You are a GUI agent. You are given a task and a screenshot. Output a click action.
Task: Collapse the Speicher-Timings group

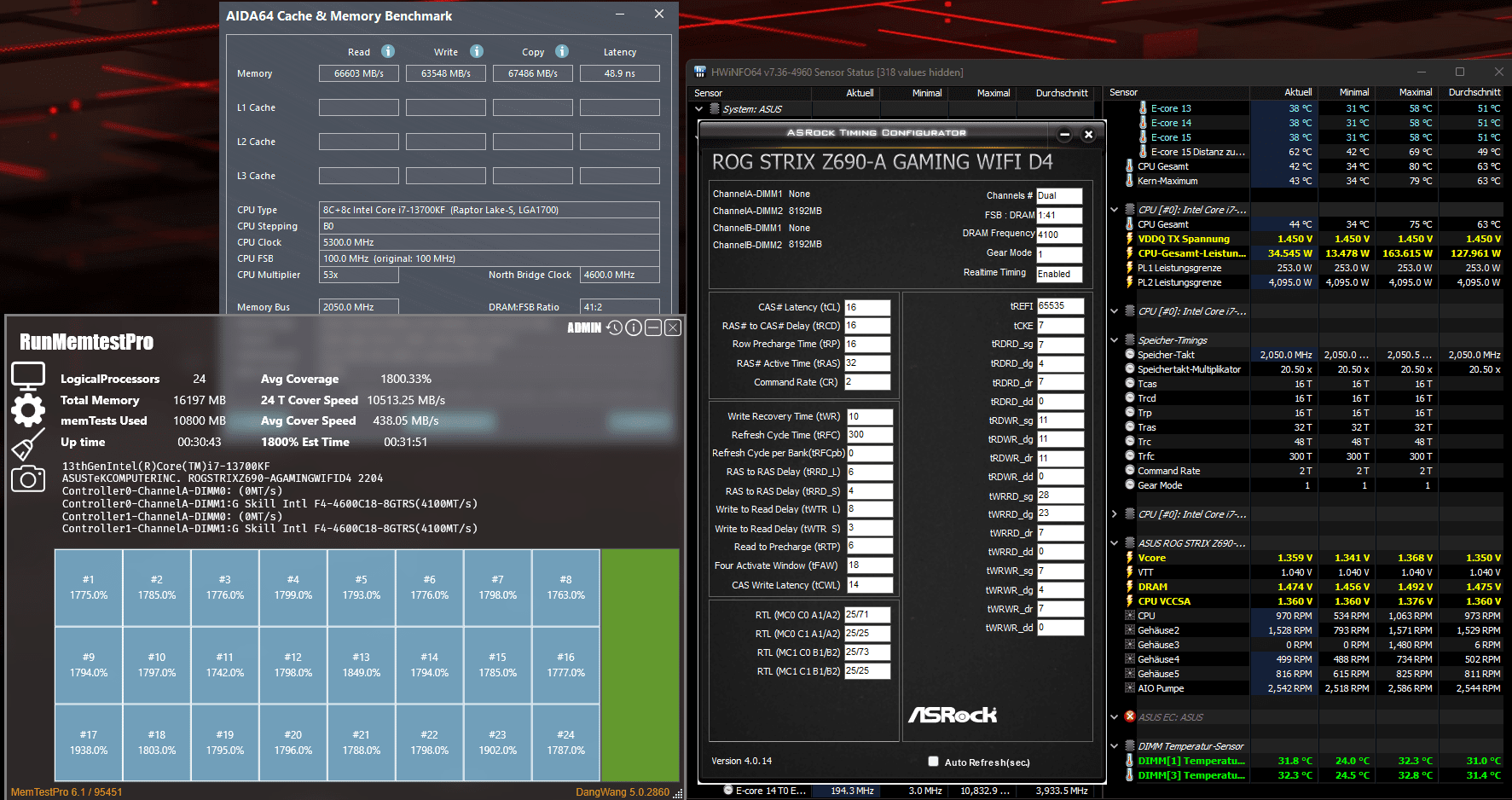click(1115, 340)
